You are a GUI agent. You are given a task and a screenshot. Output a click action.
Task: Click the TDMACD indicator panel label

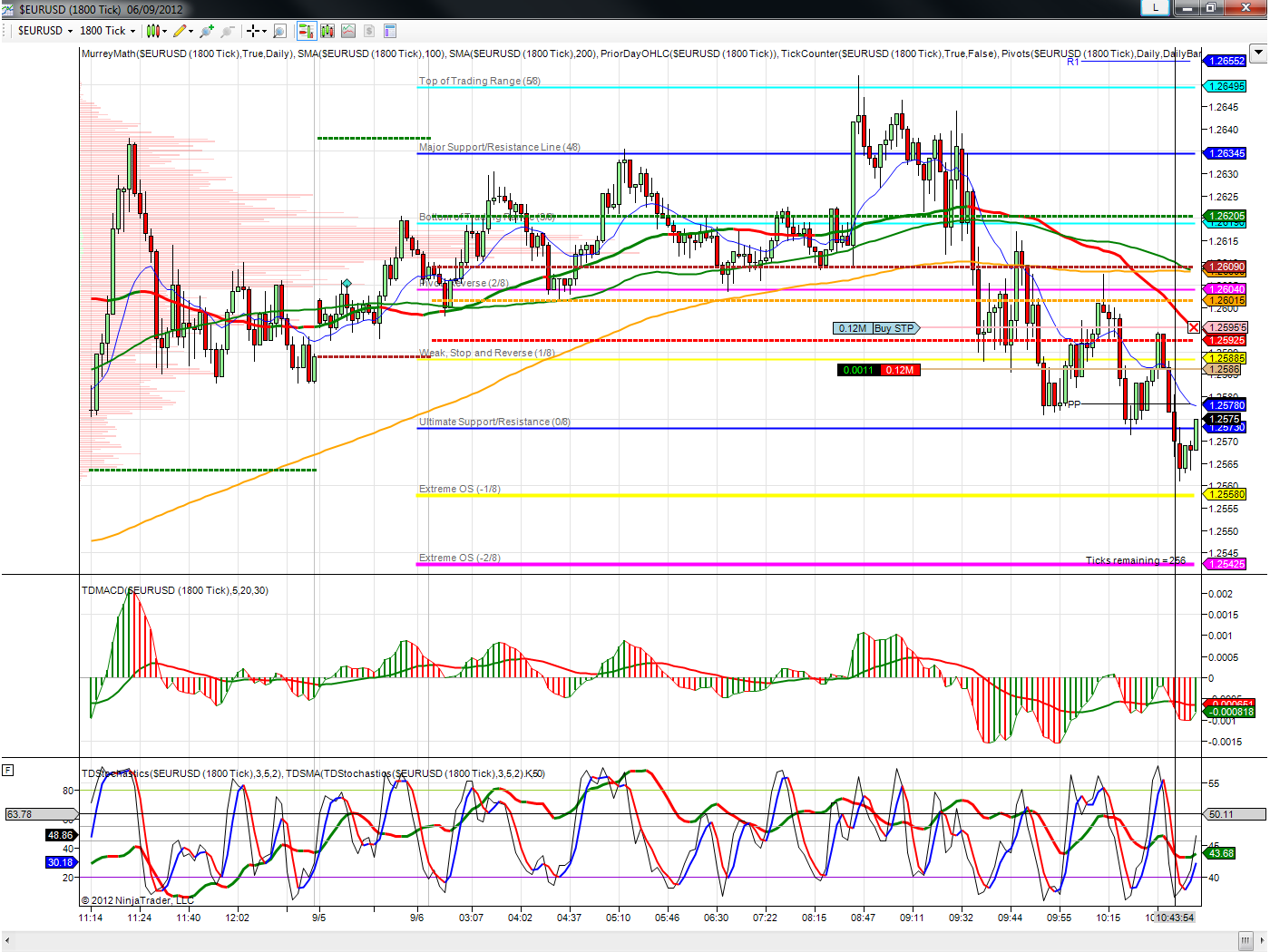175,590
